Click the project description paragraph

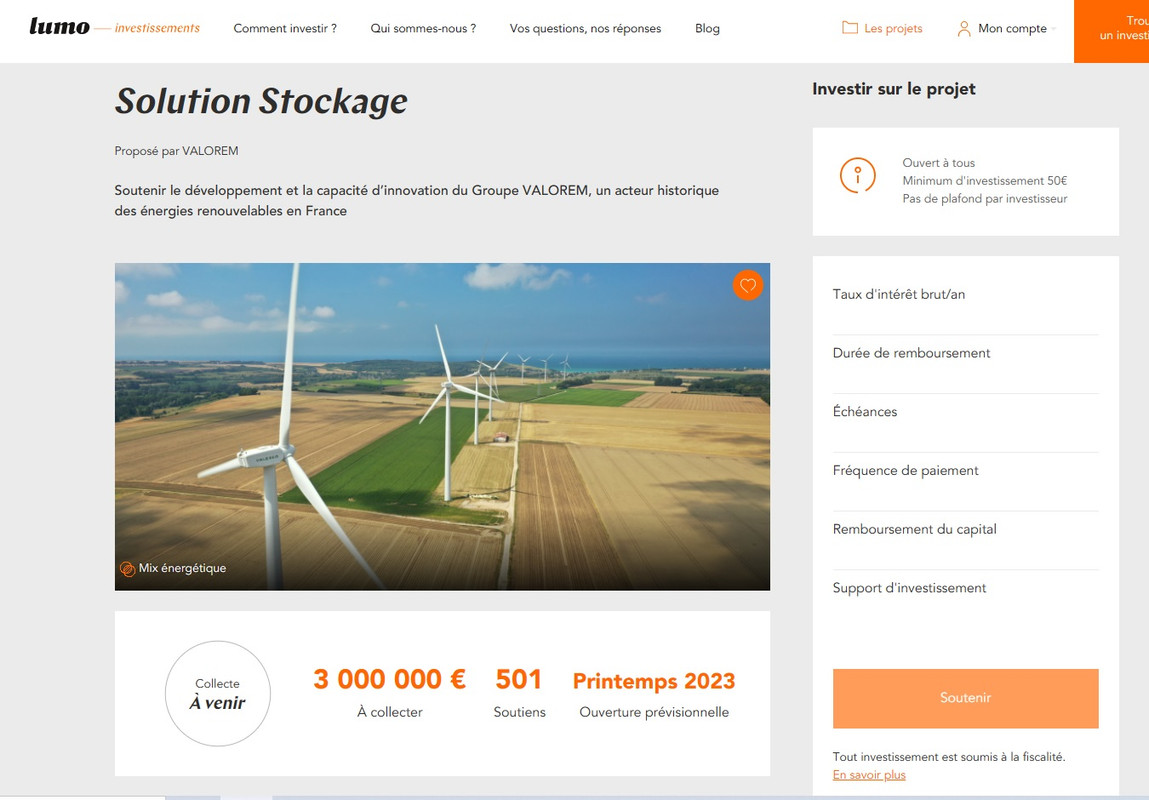pos(416,200)
